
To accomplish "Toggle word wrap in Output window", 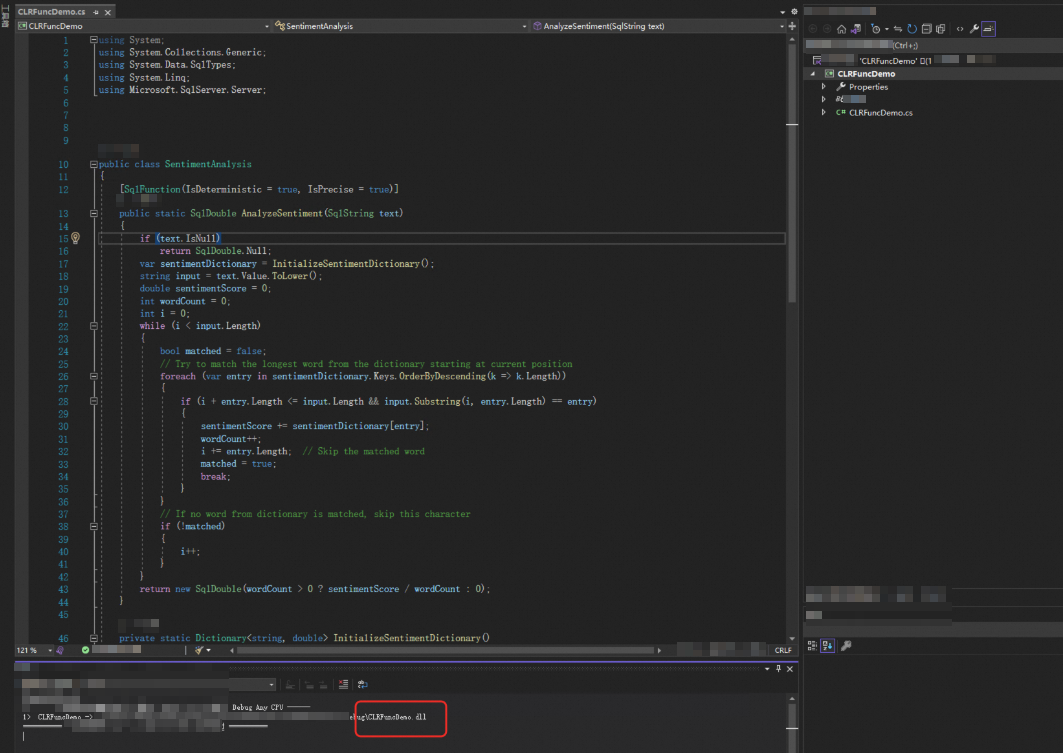I will pos(362,685).
